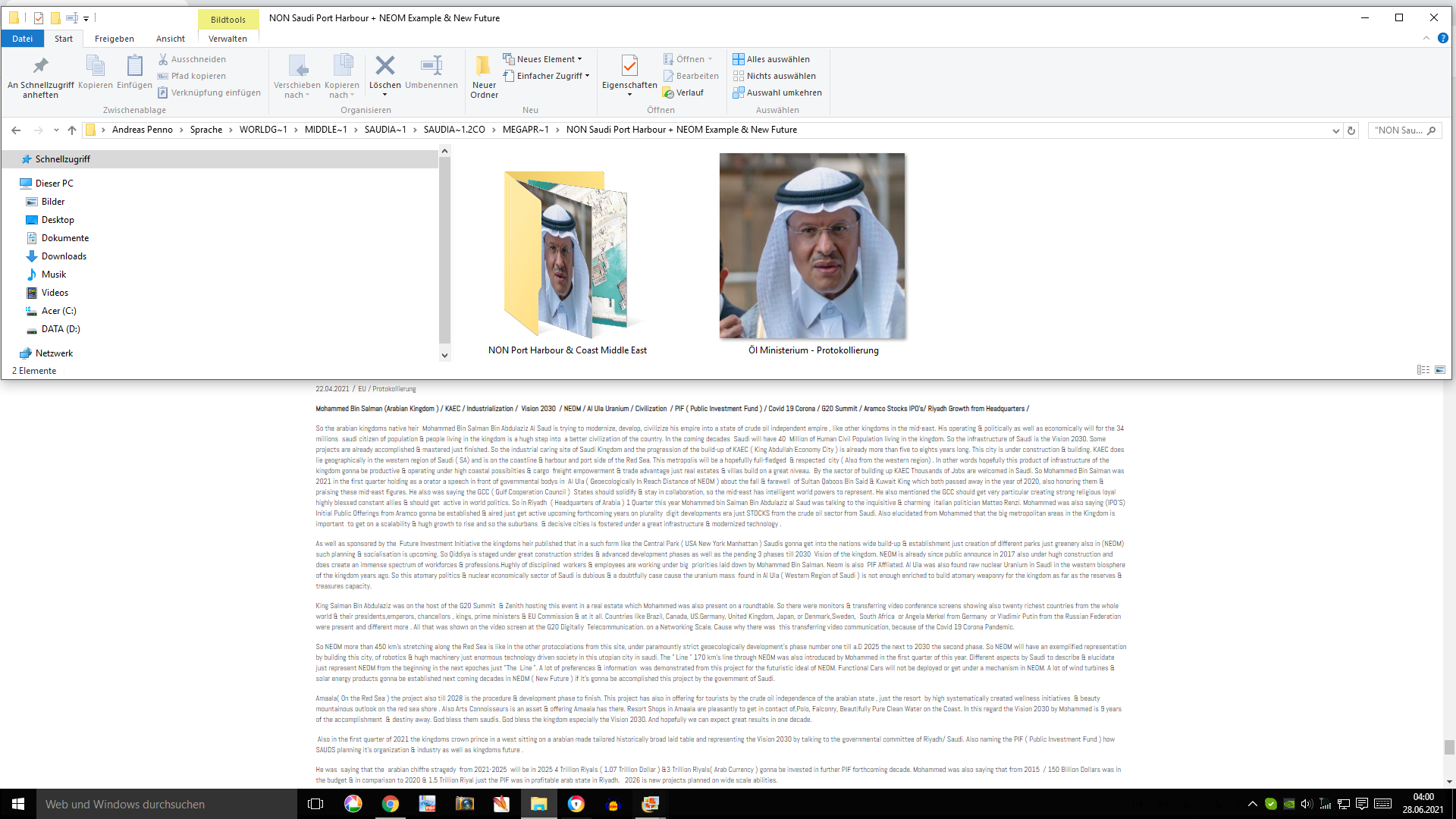Open the address bar history dropdown
The image size is (1456, 819).
[1335, 130]
